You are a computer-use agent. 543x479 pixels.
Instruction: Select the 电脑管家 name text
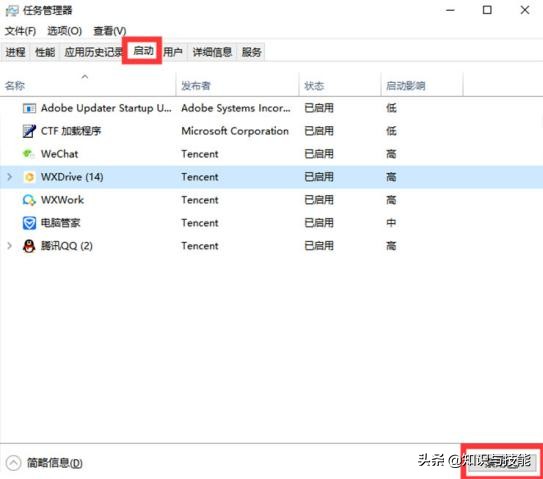(x=60, y=223)
